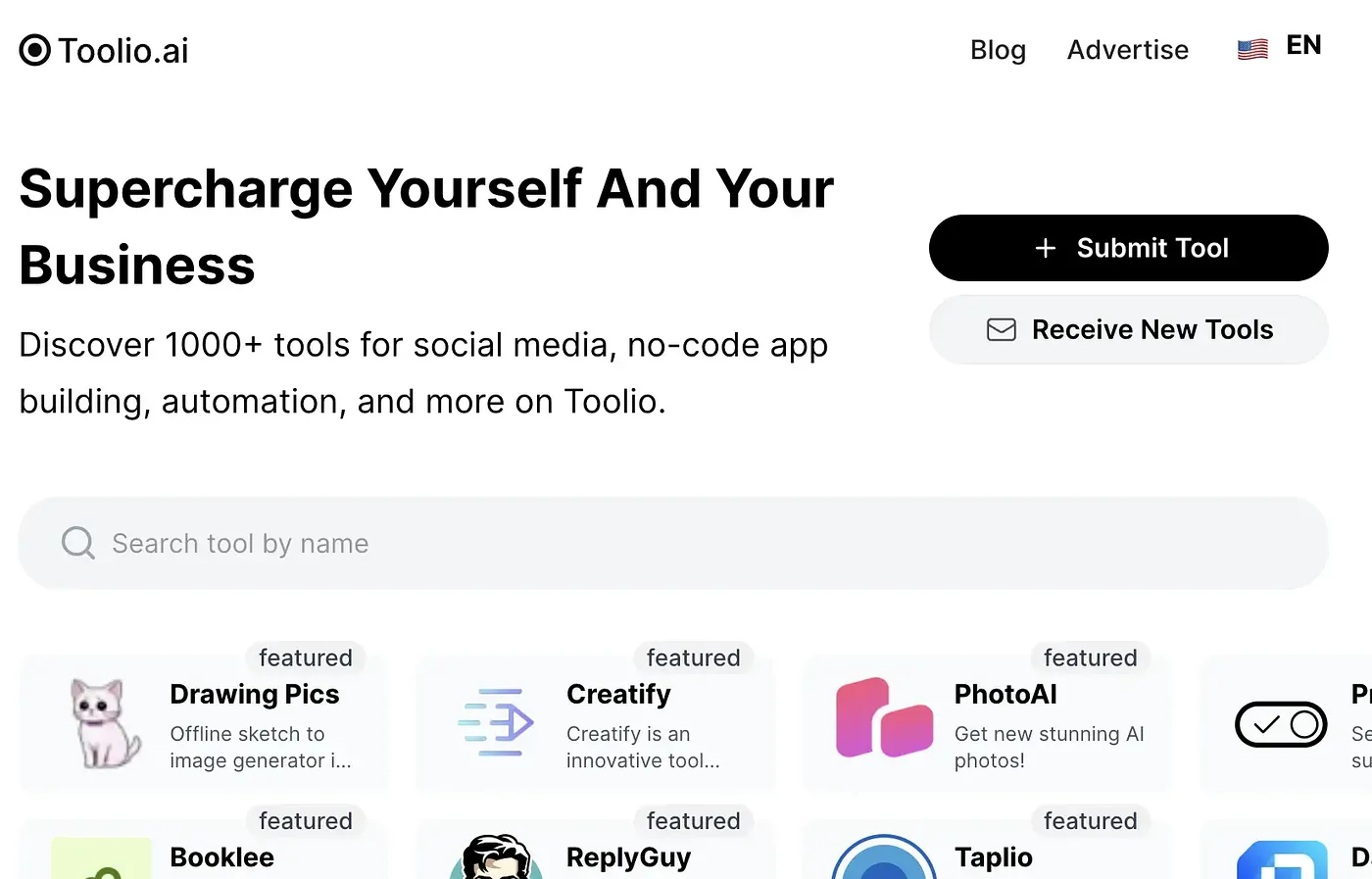Click the featured badge above ReplyGuy
Viewport: 1372px width, 879px height.
[x=693, y=821]
